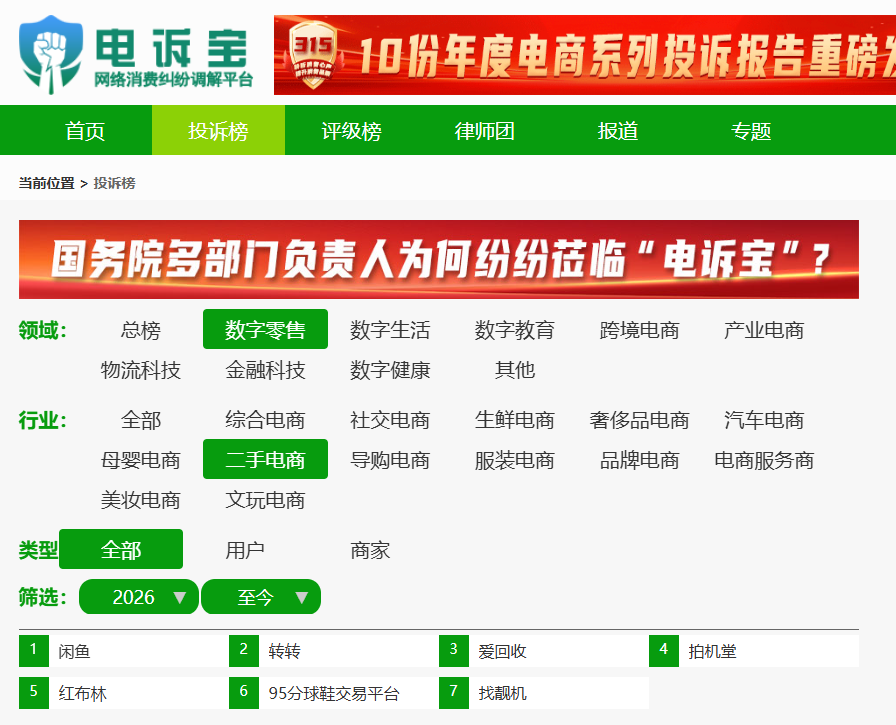
Task: Filter by 汽车电商 industry
Action: 763,420
